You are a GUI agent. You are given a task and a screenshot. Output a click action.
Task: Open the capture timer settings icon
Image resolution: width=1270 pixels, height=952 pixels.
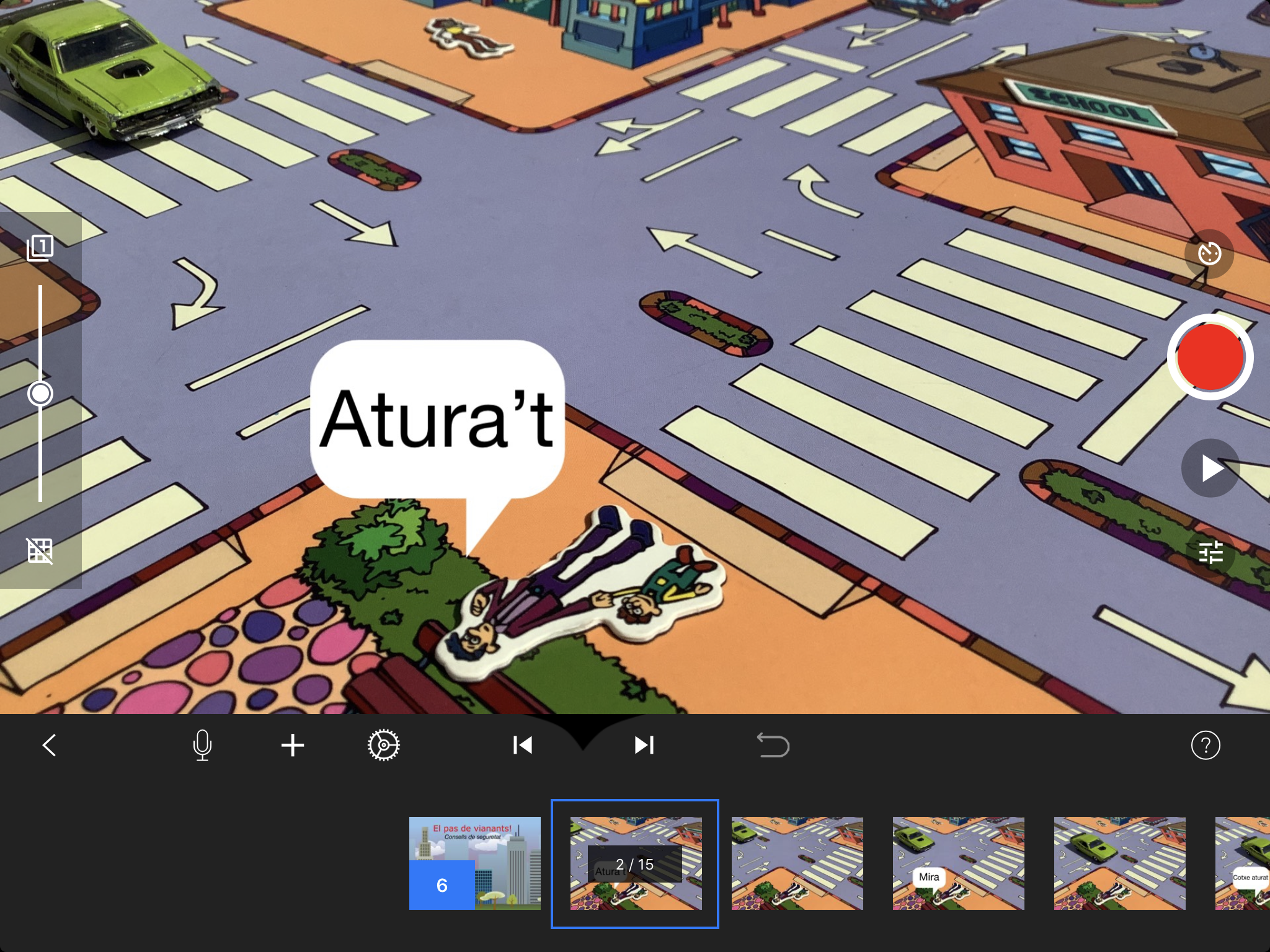1209,254
